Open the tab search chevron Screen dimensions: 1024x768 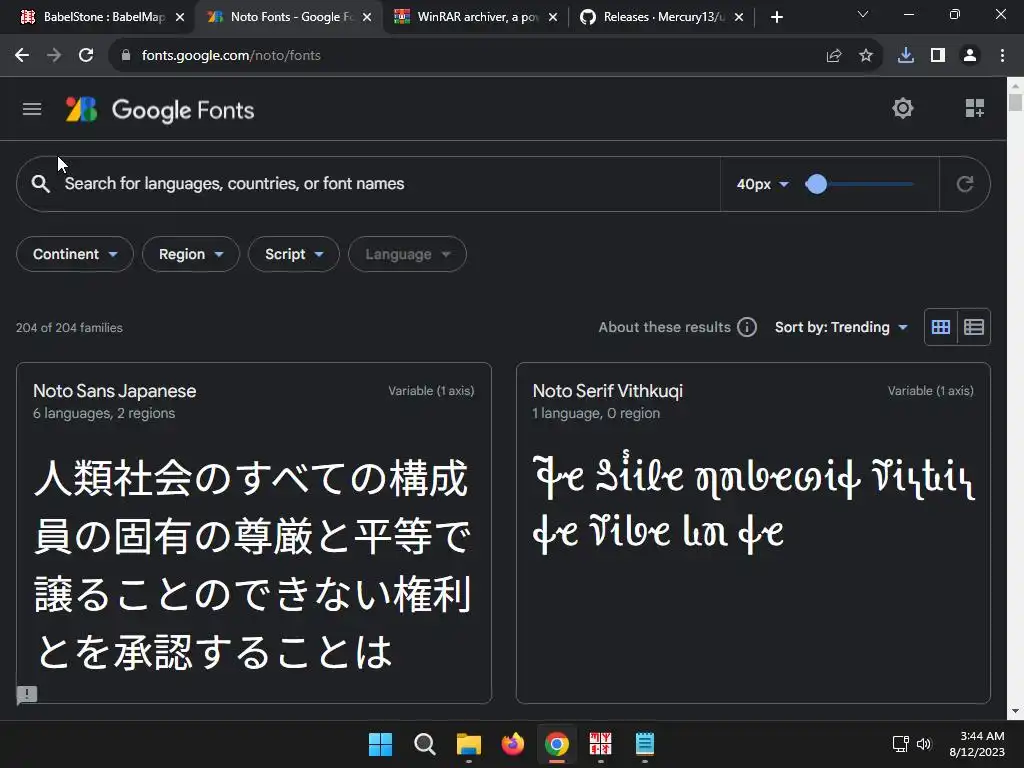click(863, 14)
